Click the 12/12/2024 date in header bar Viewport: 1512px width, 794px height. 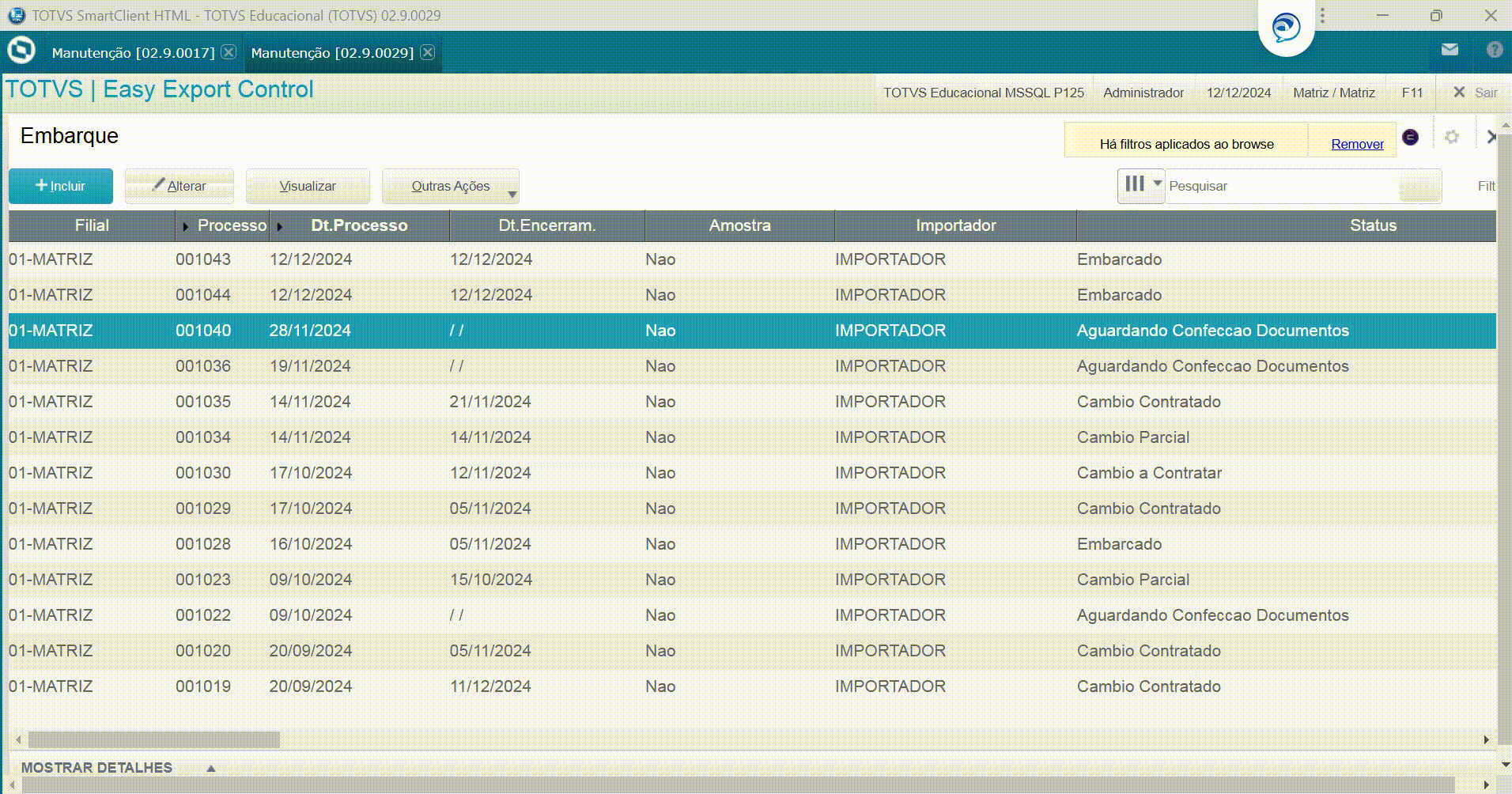1238,93
